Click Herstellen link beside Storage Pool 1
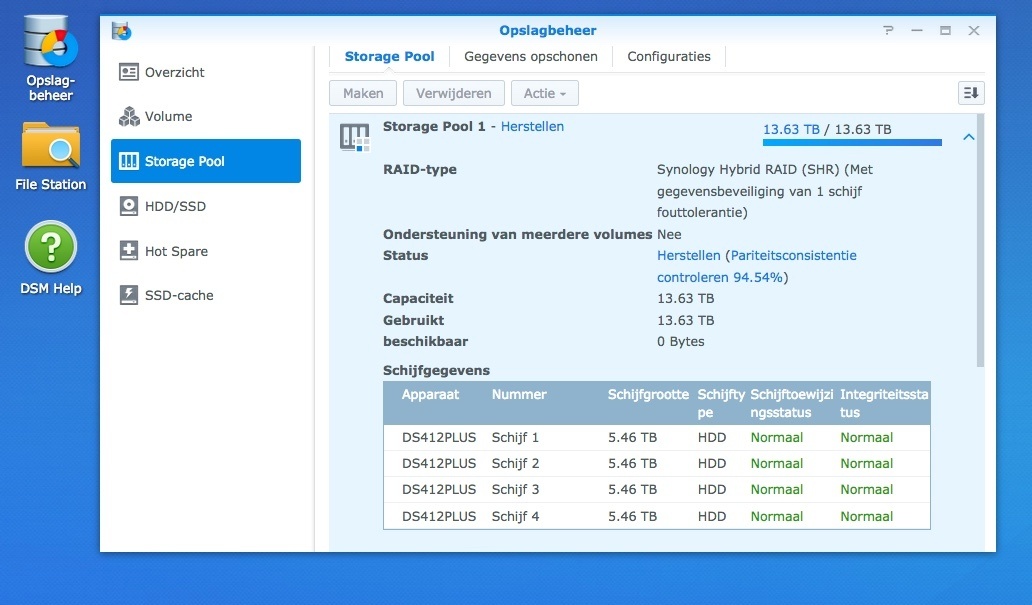 pyautogui.click(x=532, y=126)
